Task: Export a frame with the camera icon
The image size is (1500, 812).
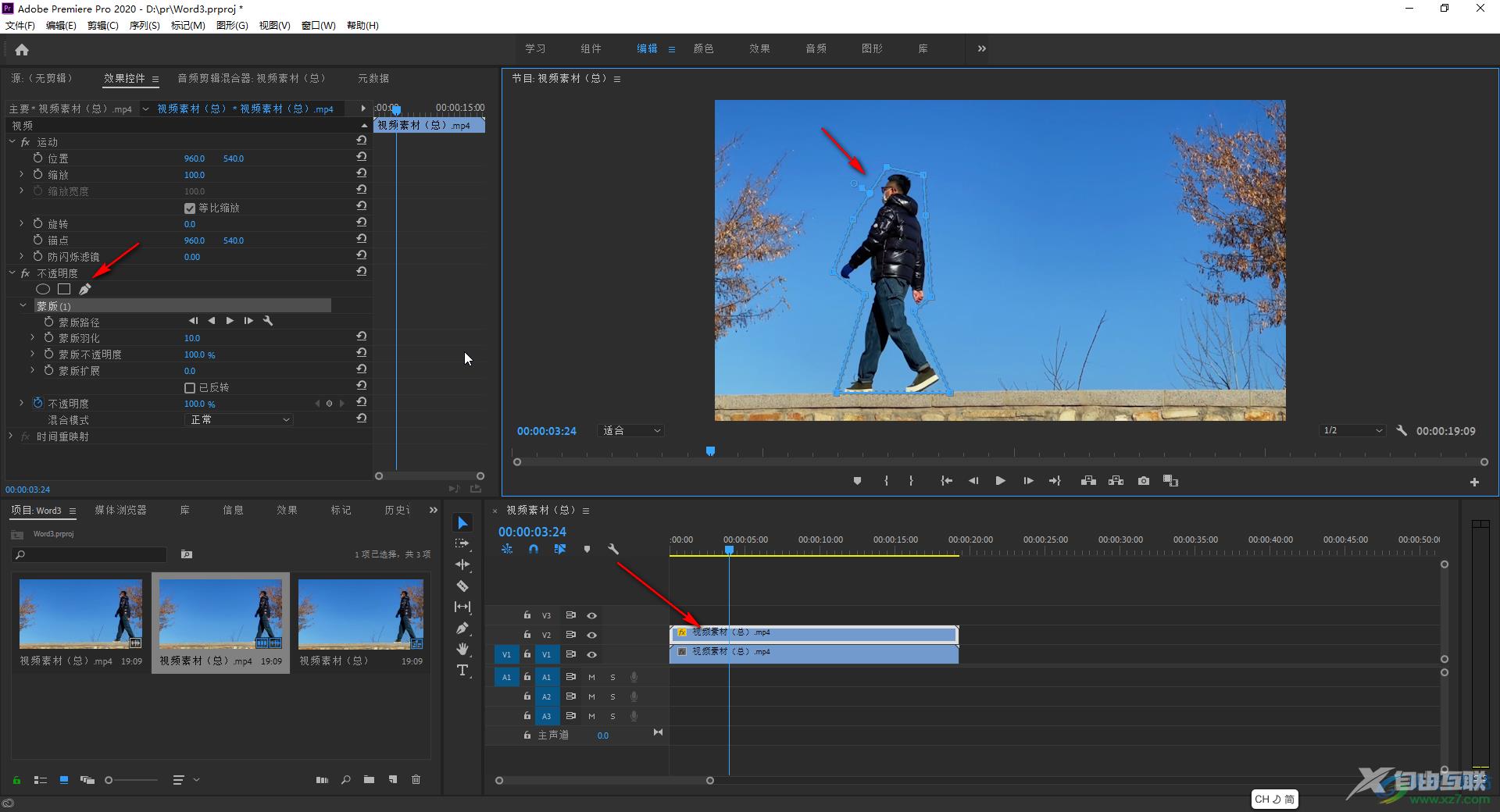Action: [x=1144, y=481]
